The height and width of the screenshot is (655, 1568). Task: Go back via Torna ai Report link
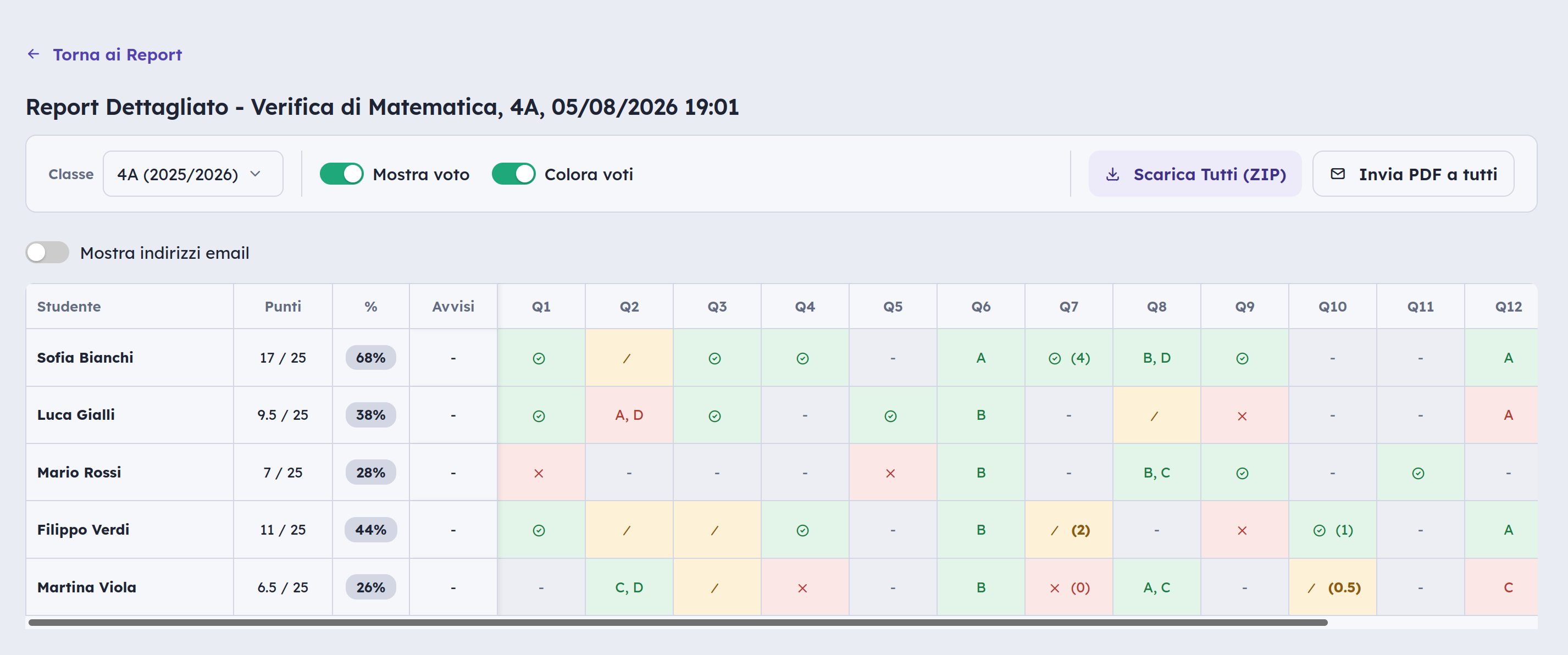point(118,55)
